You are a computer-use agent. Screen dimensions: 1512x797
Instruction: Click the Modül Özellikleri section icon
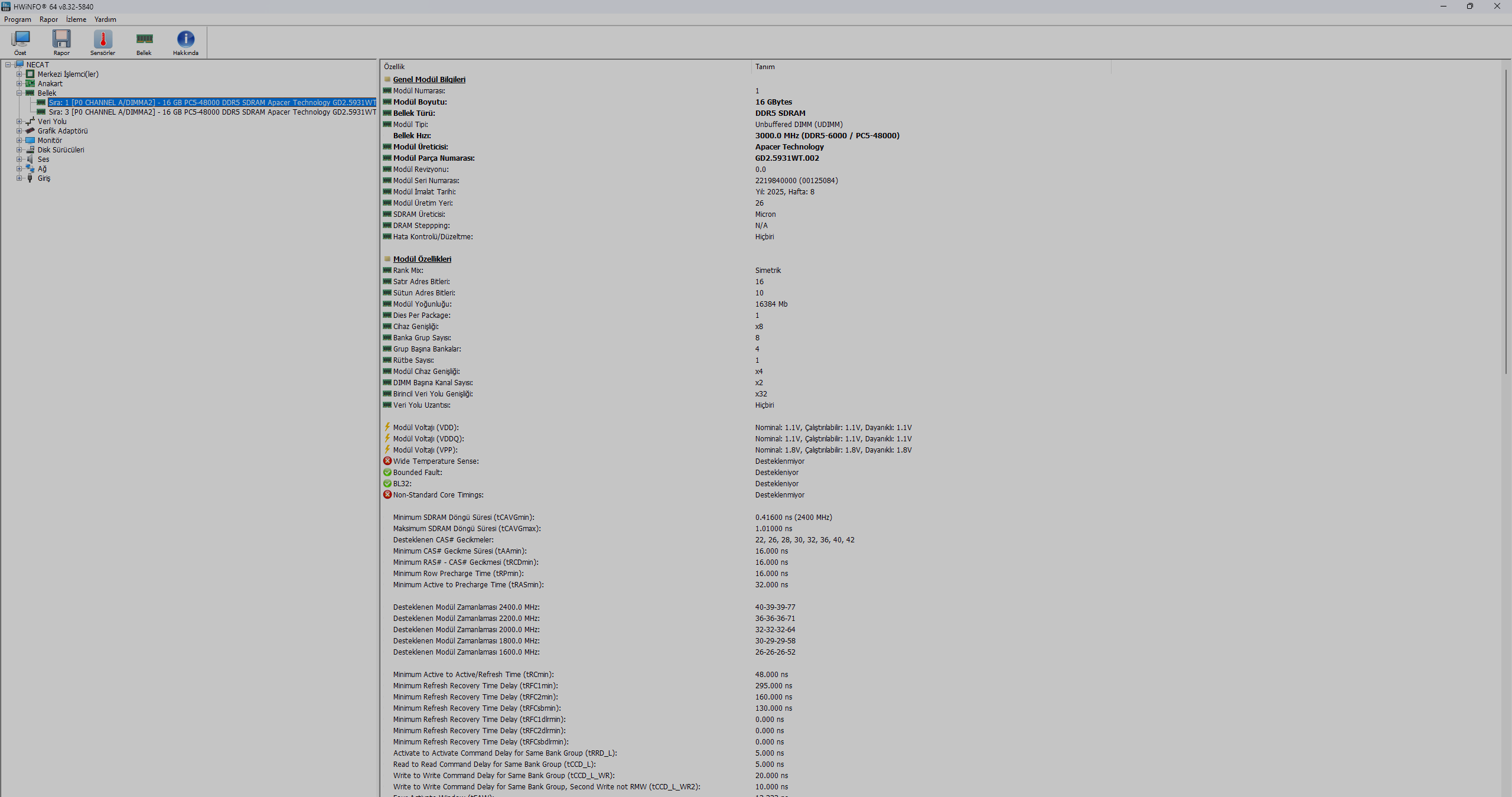(387, 259)
